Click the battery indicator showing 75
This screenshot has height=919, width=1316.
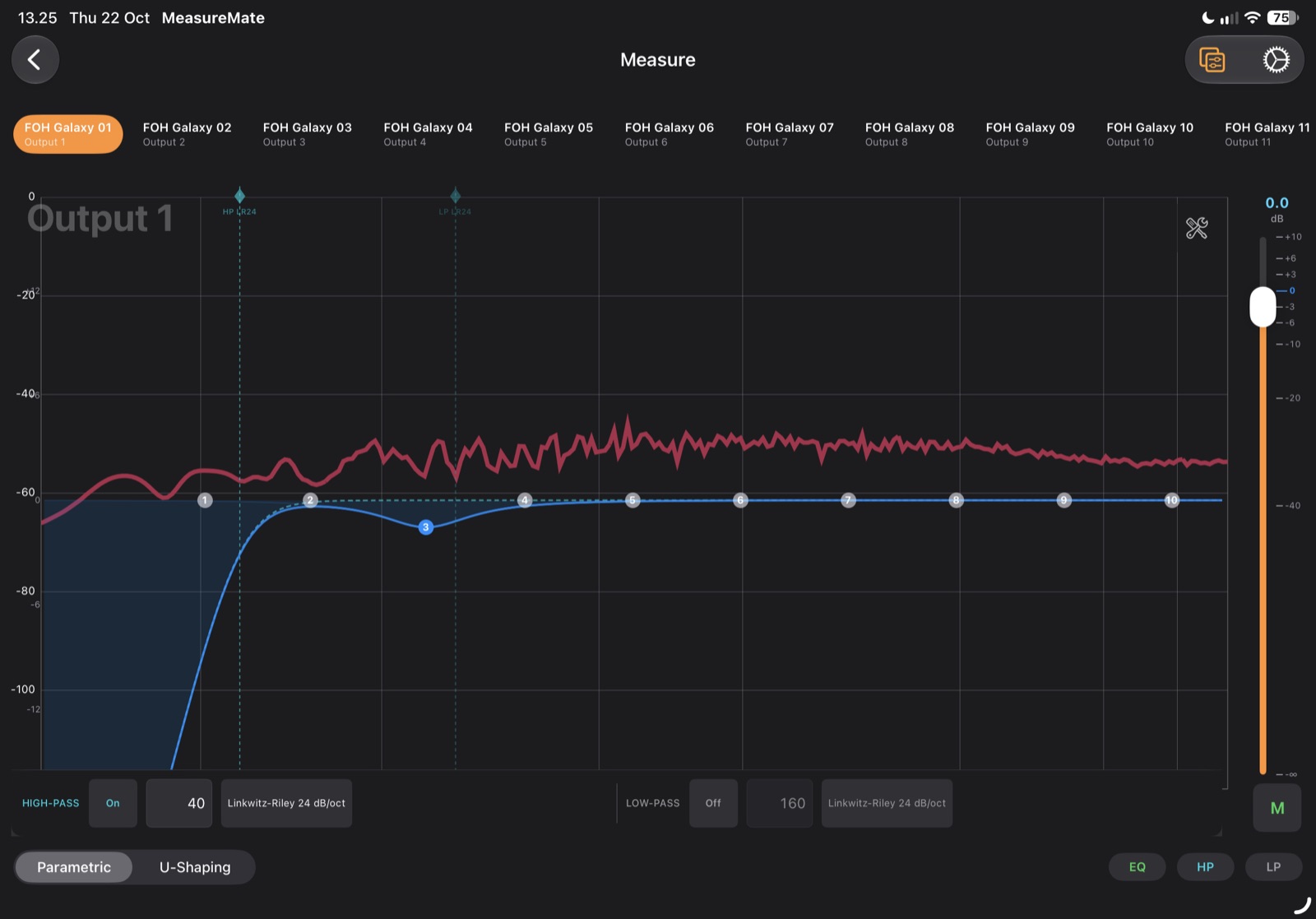tap(1282, 17)
